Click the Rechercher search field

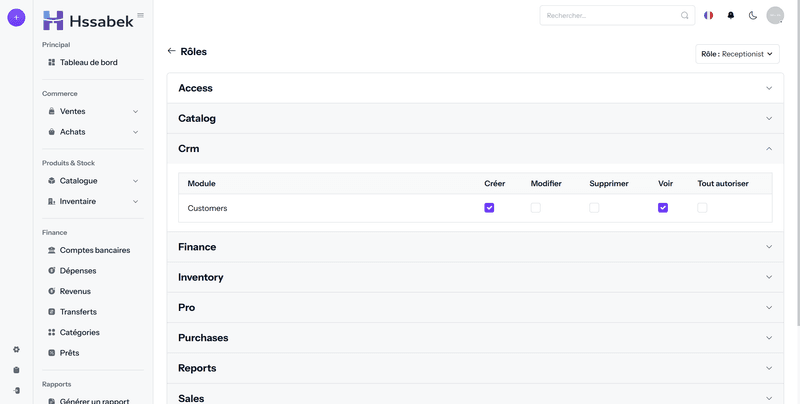pos(612,16)
